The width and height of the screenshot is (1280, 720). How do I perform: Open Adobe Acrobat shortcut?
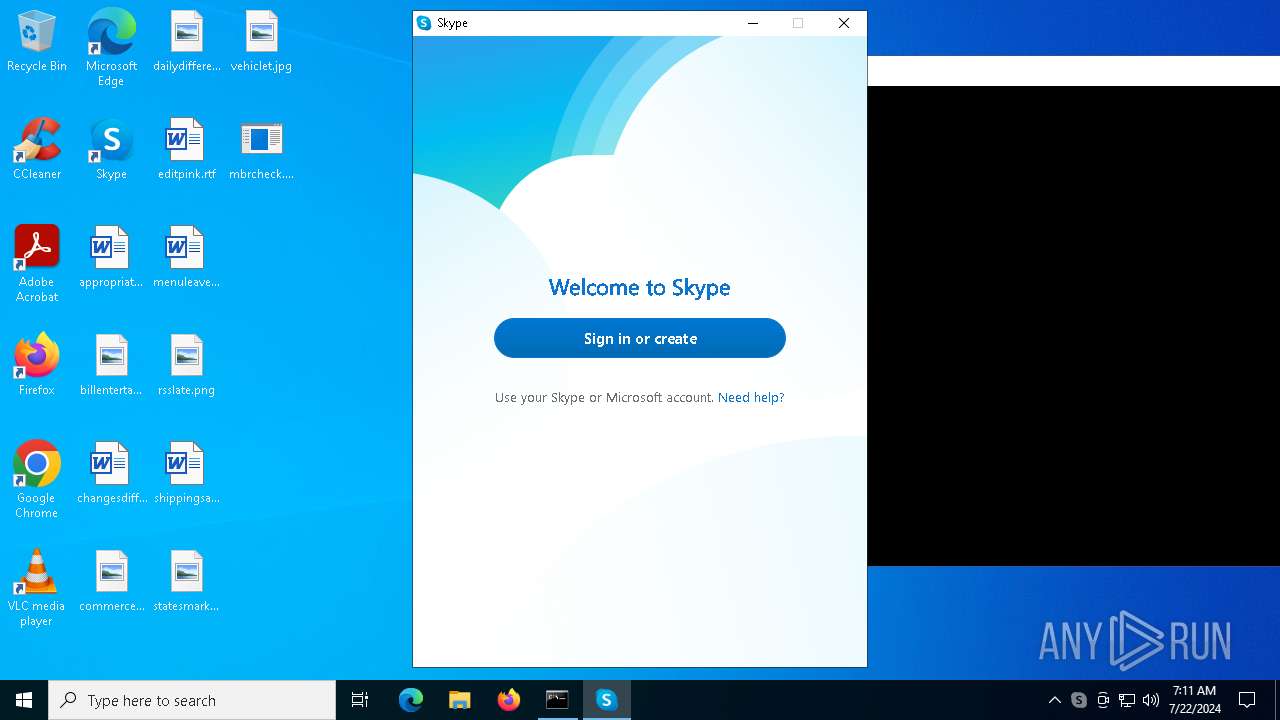[x=37, y=263]
